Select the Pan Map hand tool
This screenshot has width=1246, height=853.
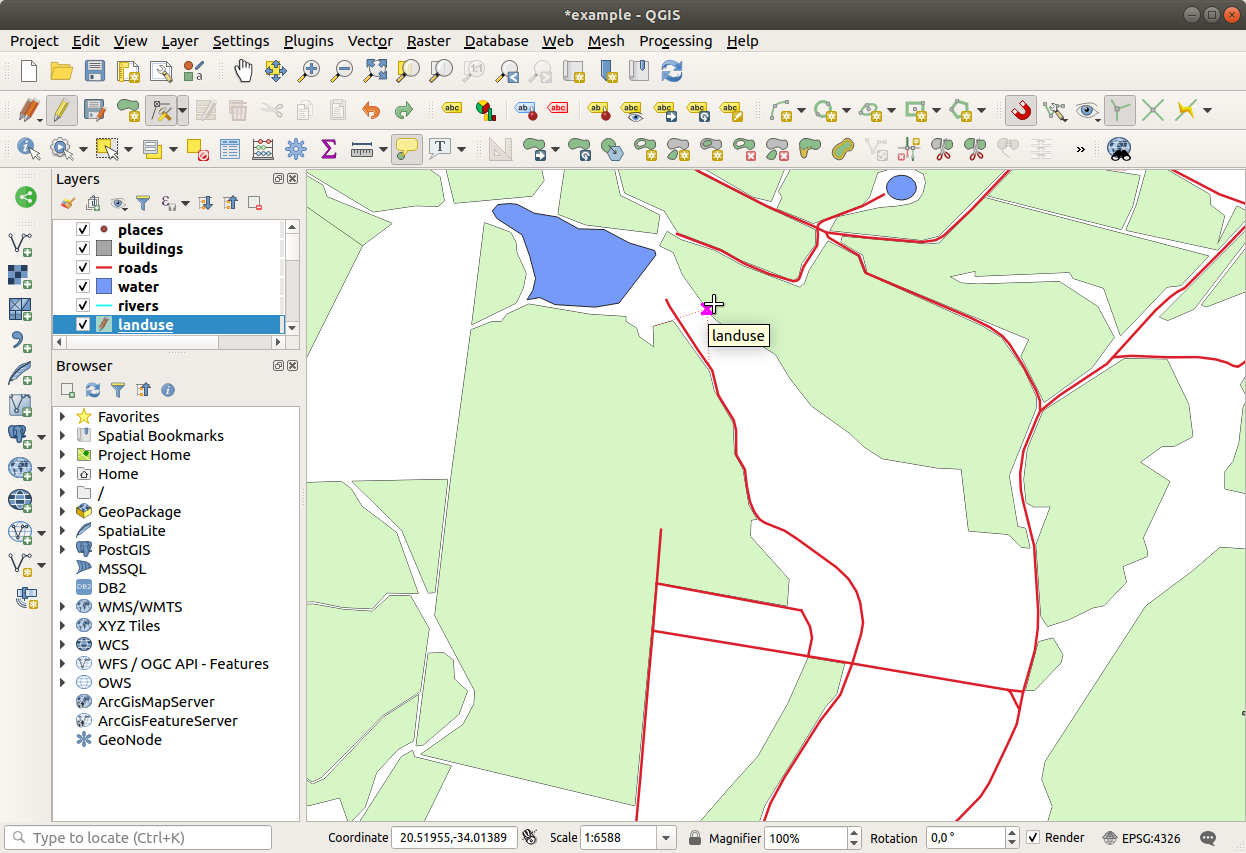click(243, 71)
